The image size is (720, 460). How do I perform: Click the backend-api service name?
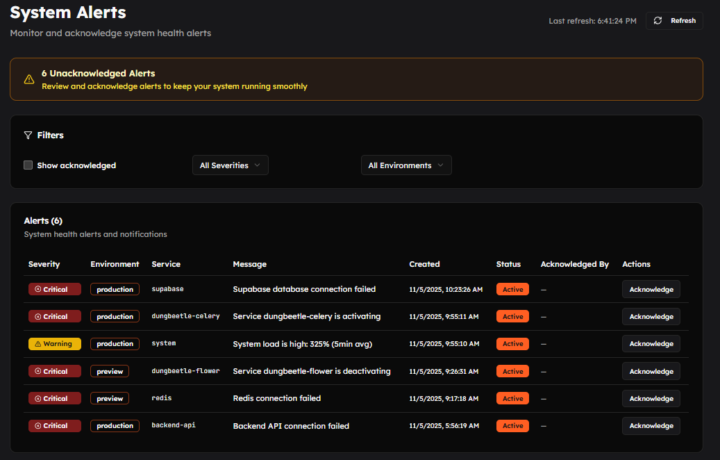click(x=174, y=425)
